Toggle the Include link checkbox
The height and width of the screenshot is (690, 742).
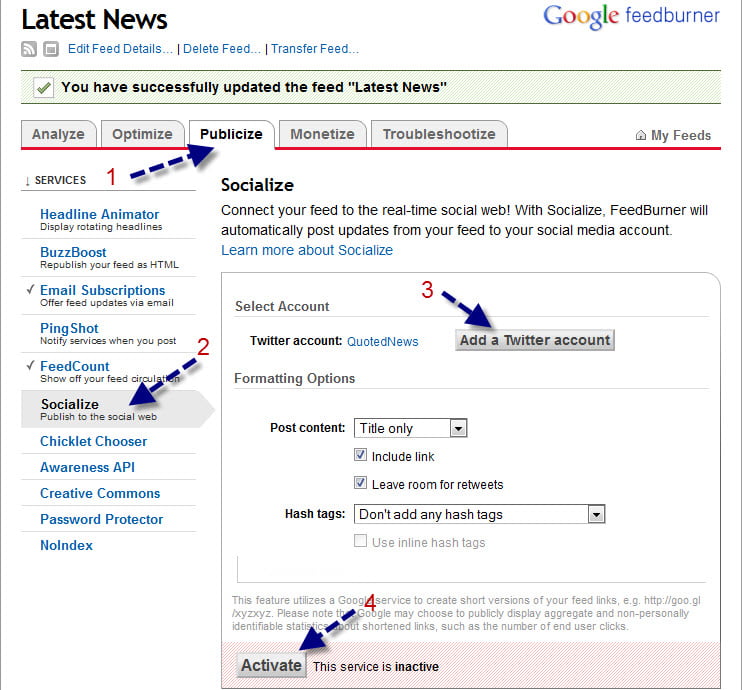(360, 455)
